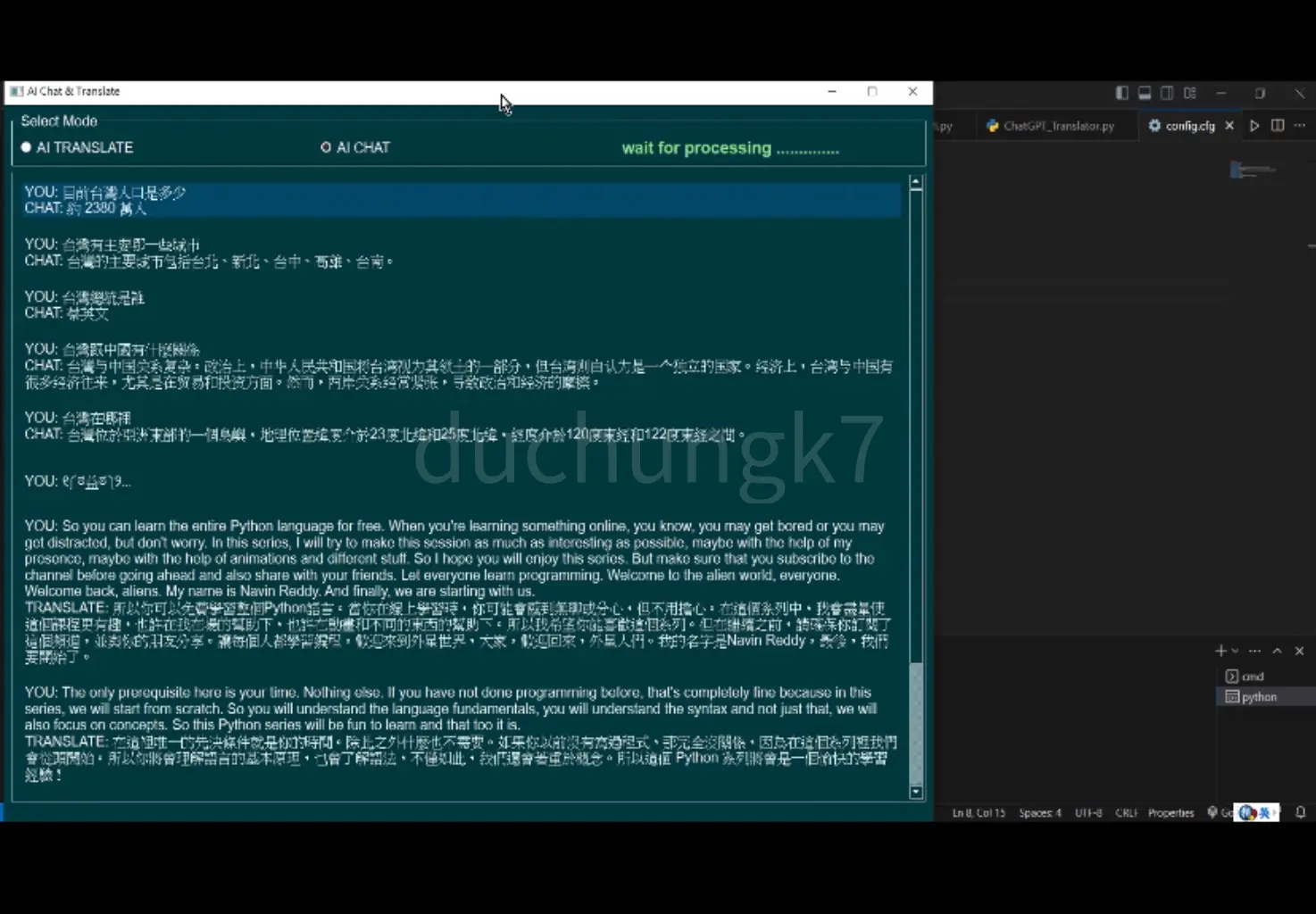1316x914 pixels.
Task: Close the terminal panel with X icon
Action: coord(1299,651)
